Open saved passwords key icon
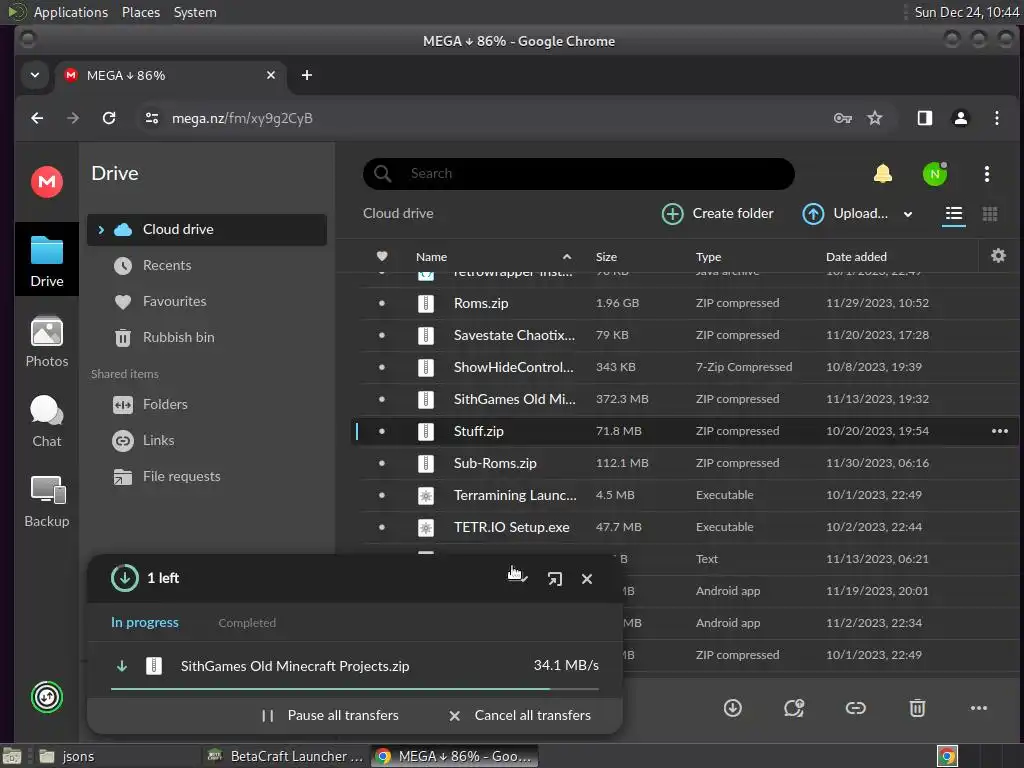The width and height of the screenshot is (1024, 768). tap(842, 118)
